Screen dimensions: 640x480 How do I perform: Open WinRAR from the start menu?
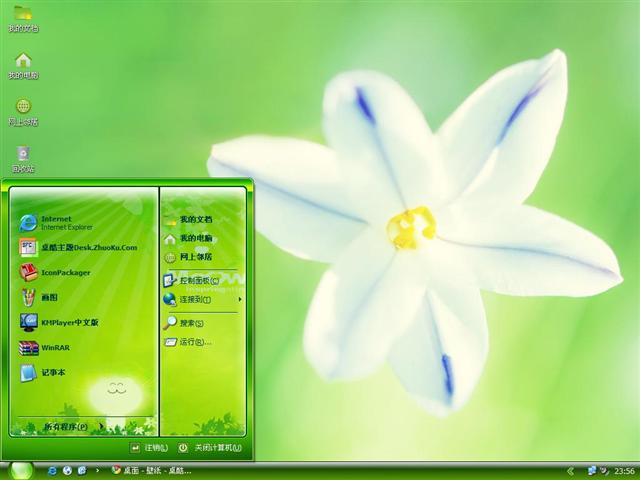[45, 347]
